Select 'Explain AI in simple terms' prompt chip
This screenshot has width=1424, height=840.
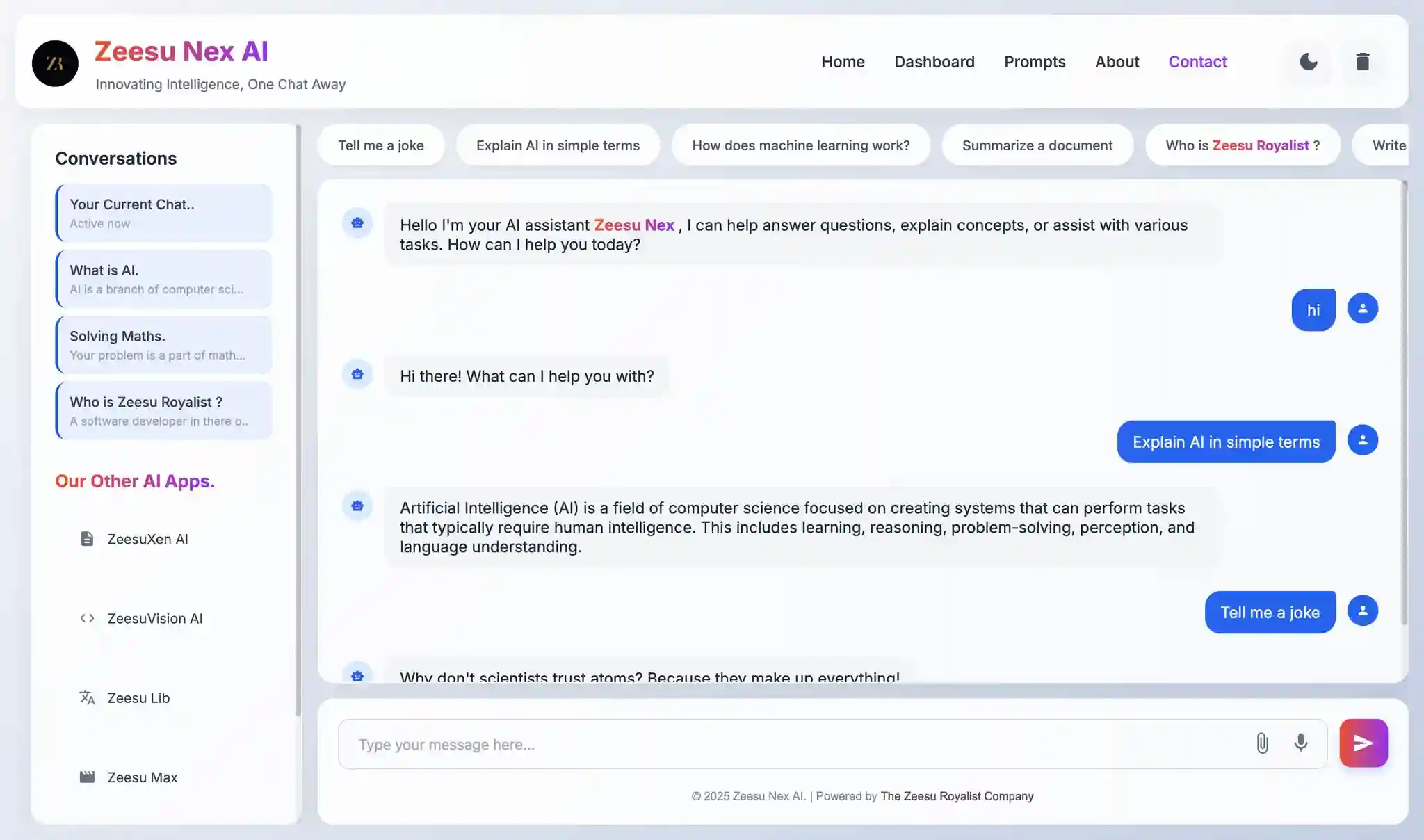coord(558,145)
